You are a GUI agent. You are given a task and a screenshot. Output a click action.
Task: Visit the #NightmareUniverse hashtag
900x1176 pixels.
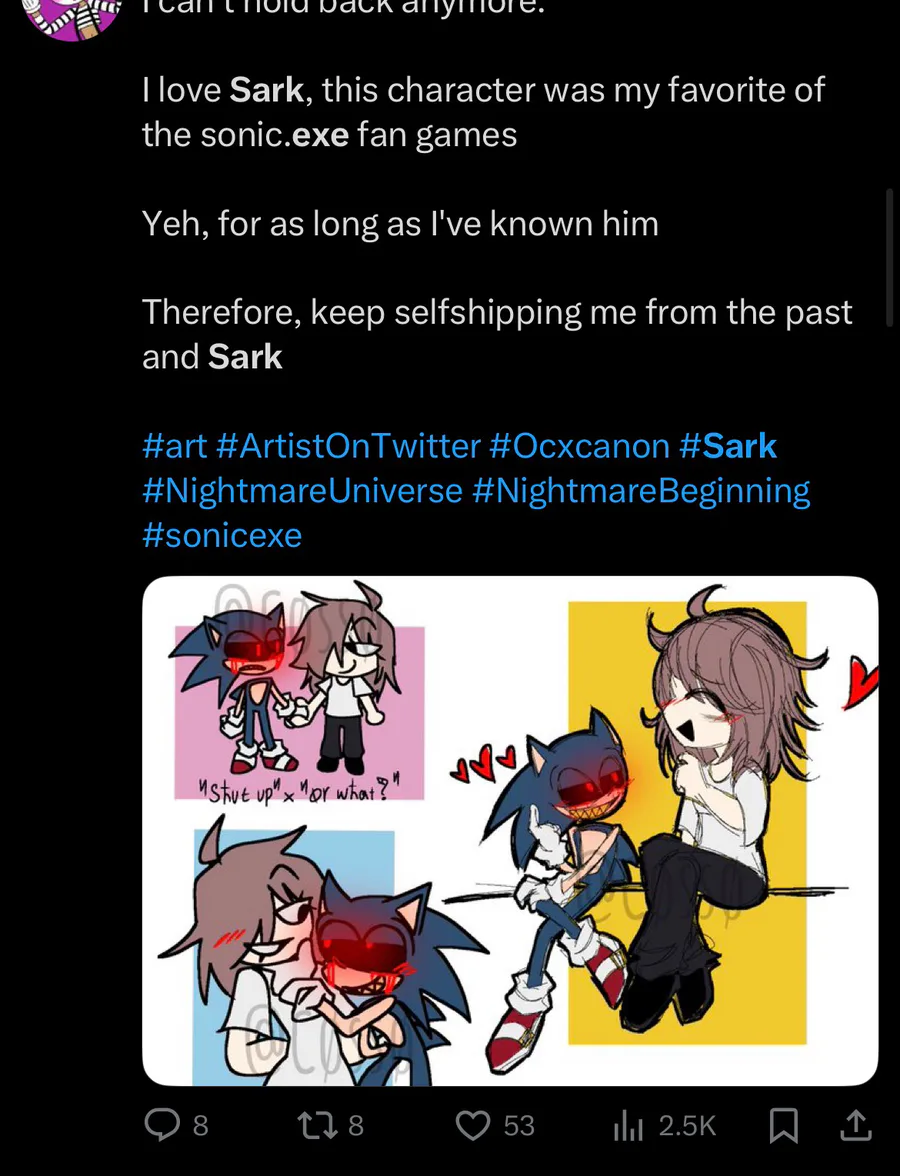click(x=302, y=491)
